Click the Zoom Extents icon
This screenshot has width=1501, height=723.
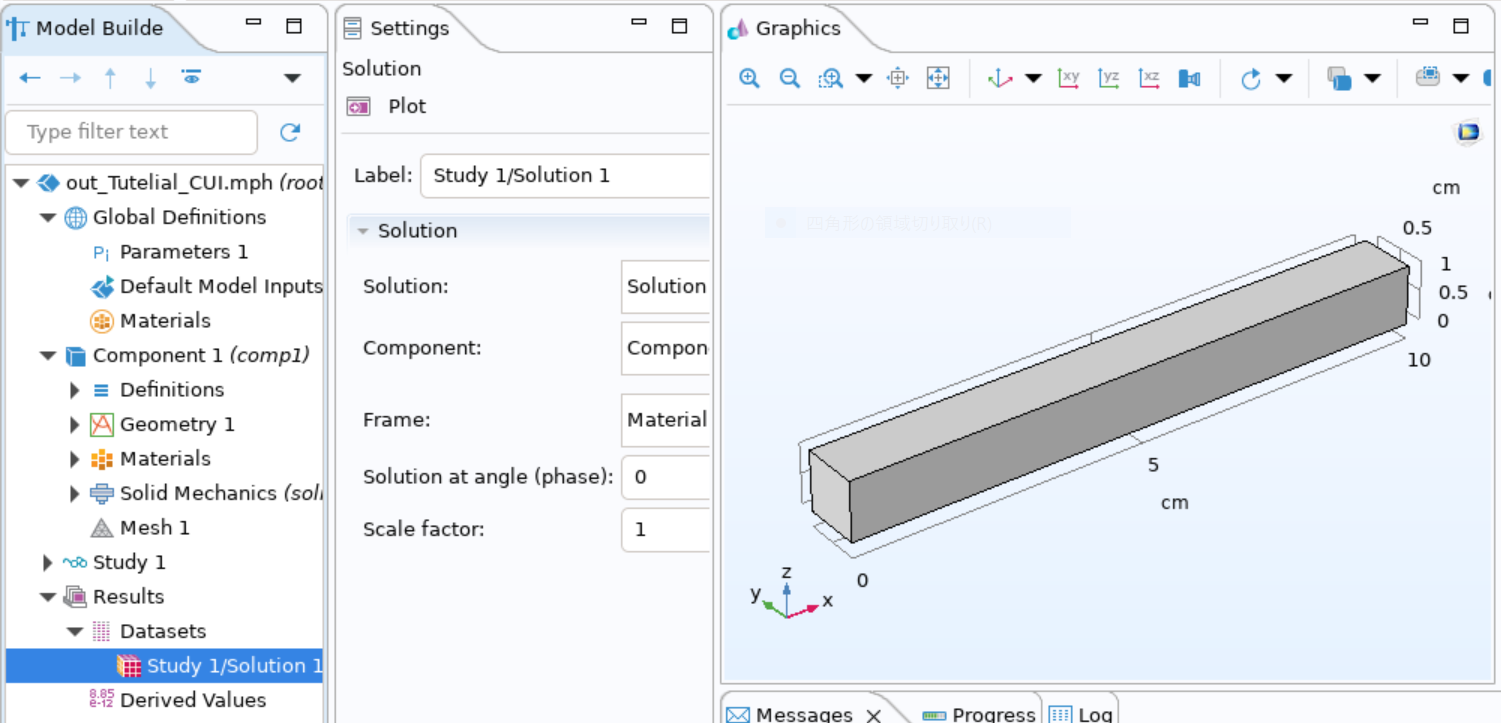coord(937,77)
